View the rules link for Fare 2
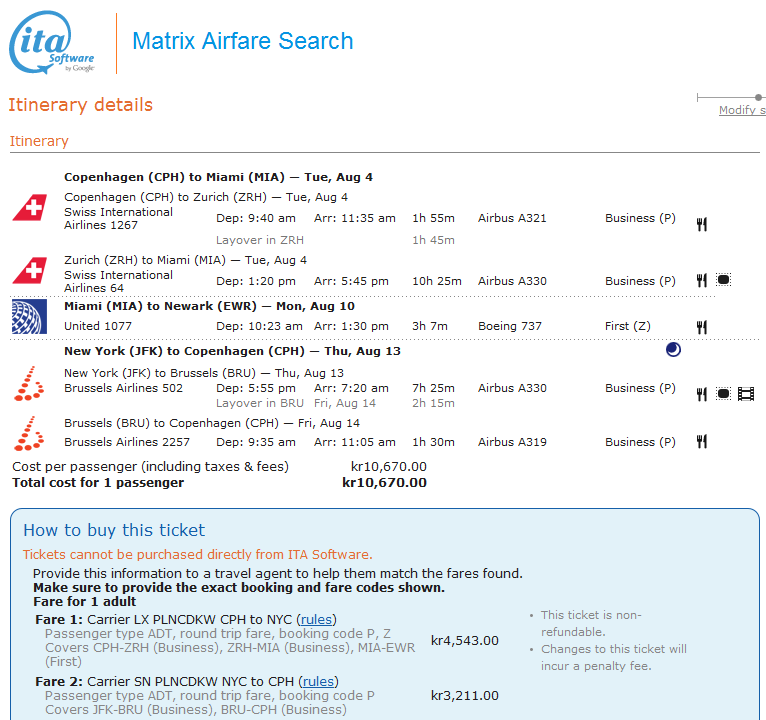766x720 pixels. pyautogui.click(x=318, y=681)
